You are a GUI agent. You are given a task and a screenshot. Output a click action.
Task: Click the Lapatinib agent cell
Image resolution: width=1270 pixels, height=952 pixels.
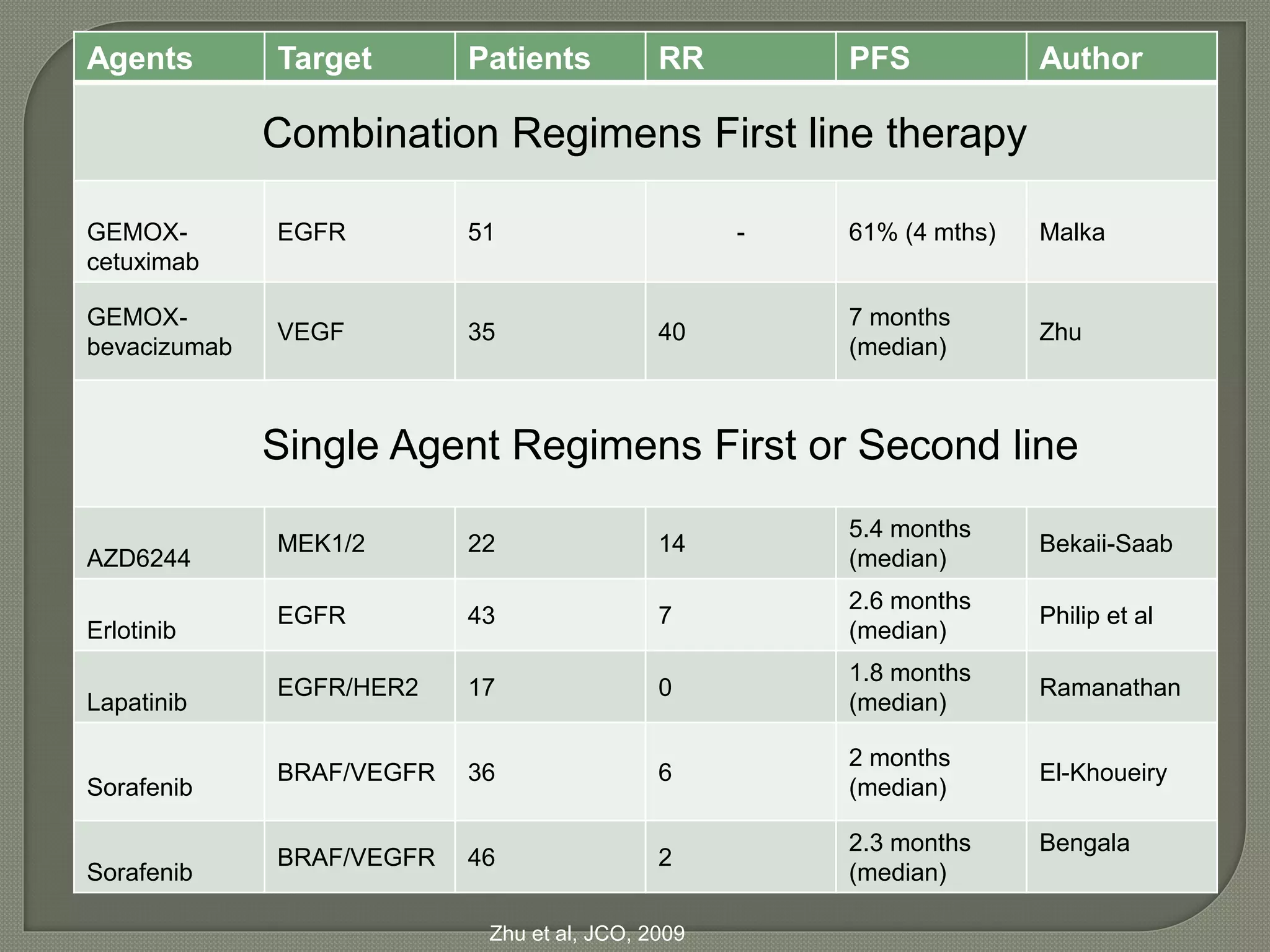point(169,687)
